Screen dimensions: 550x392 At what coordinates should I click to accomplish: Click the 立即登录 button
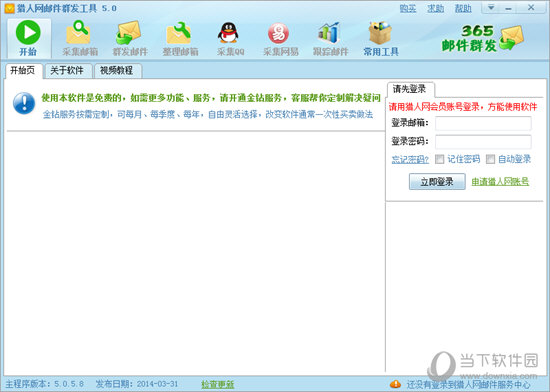click(437, 182)
